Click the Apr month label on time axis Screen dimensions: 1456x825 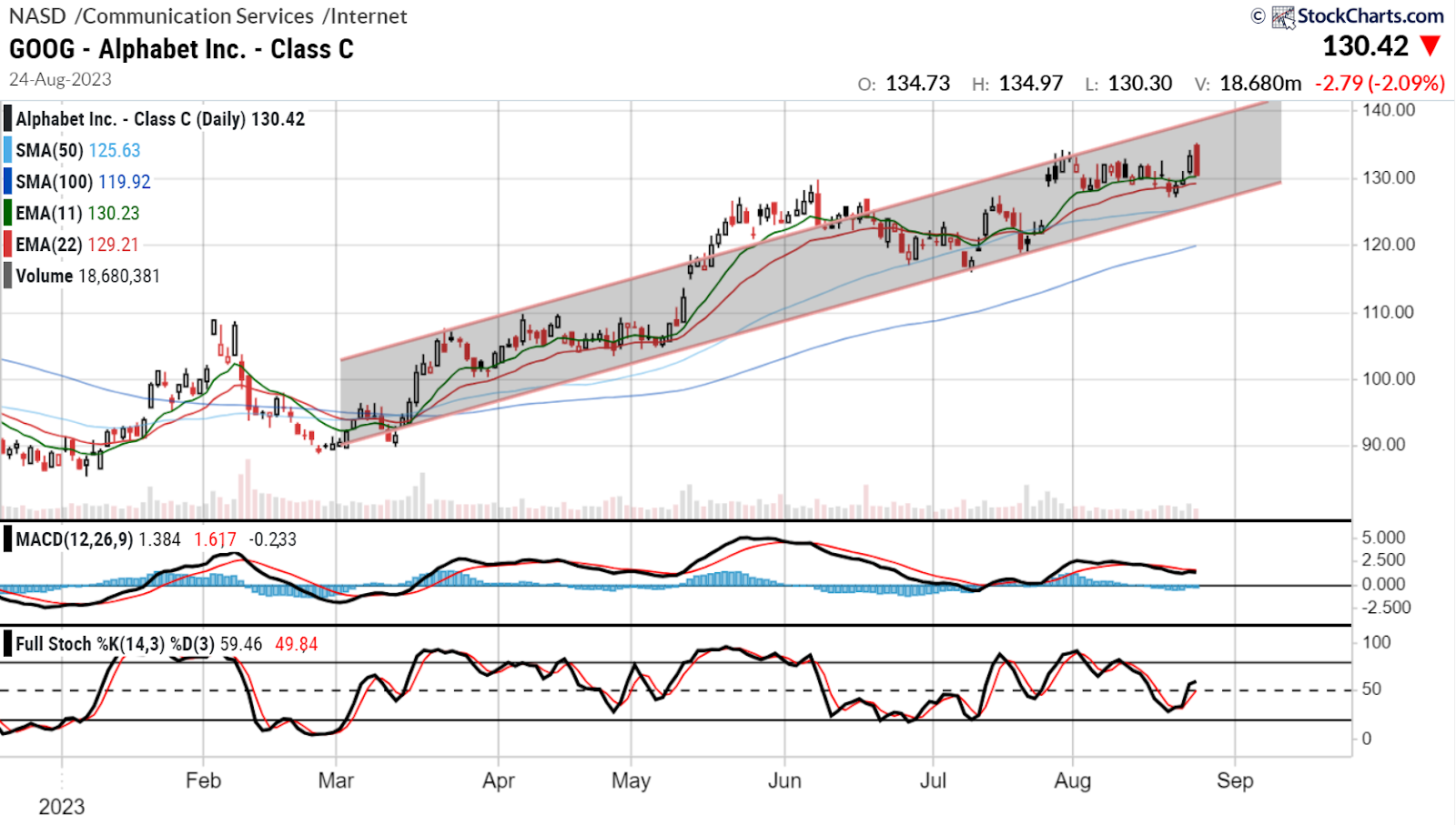499,780
